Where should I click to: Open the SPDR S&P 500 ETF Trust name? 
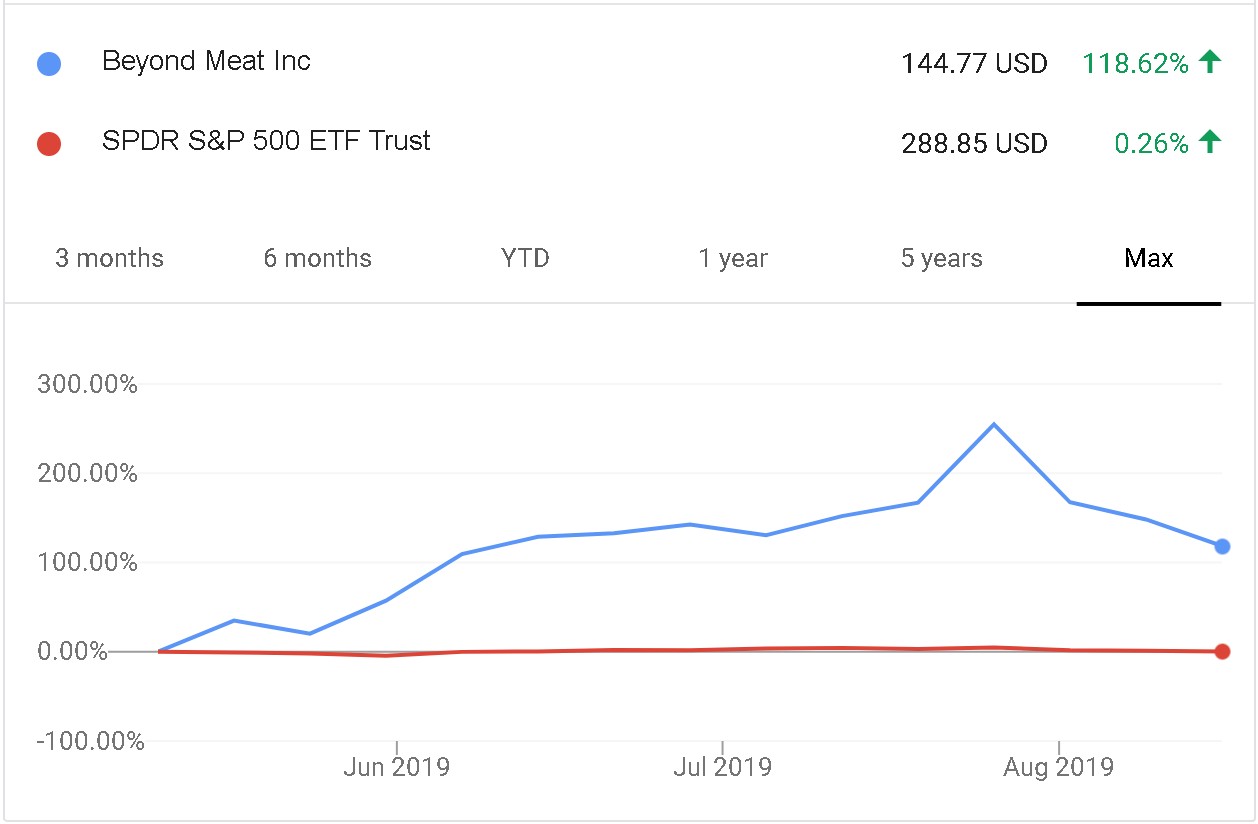point(266,141)
